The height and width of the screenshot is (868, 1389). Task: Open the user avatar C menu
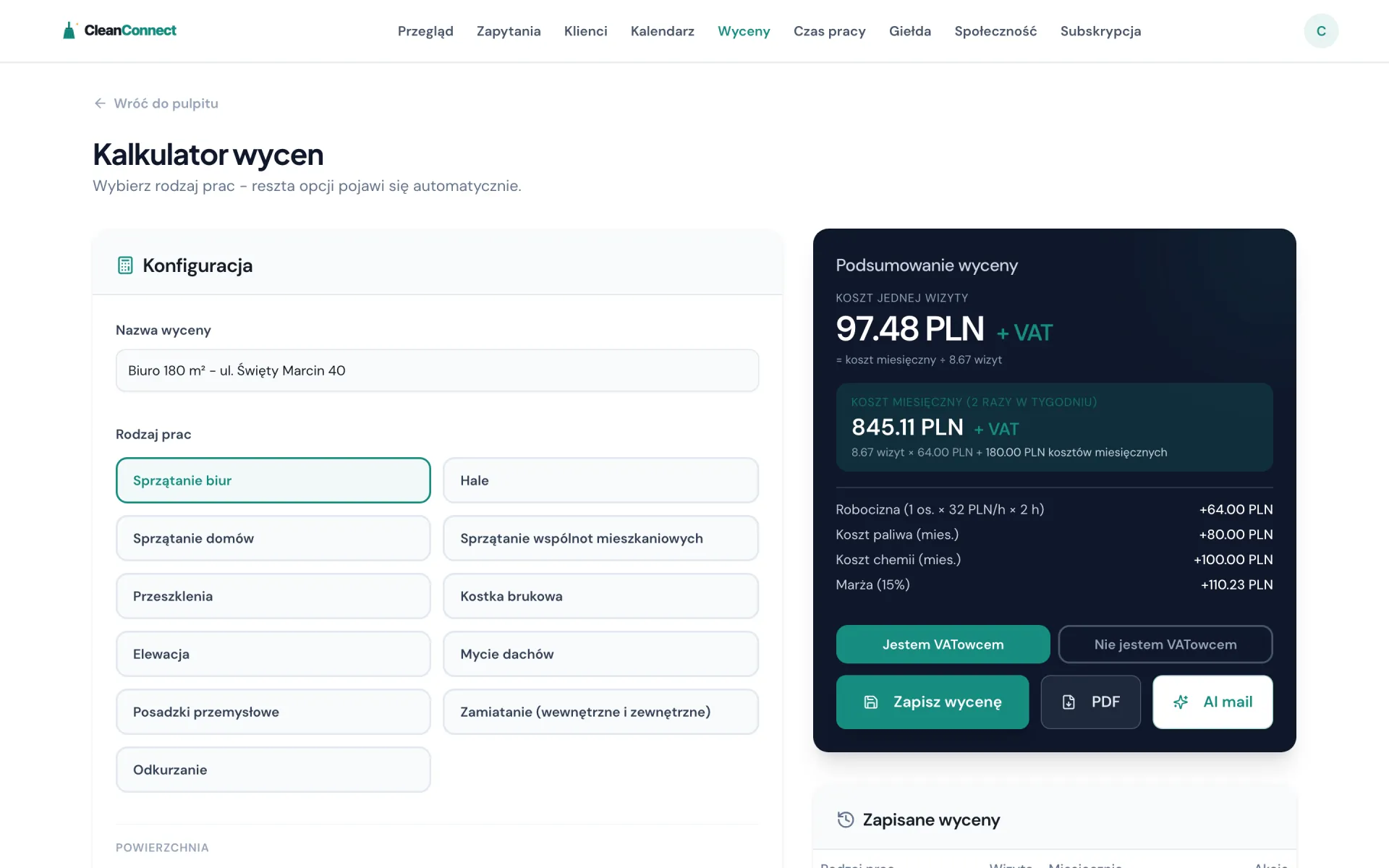(1321, 31)
